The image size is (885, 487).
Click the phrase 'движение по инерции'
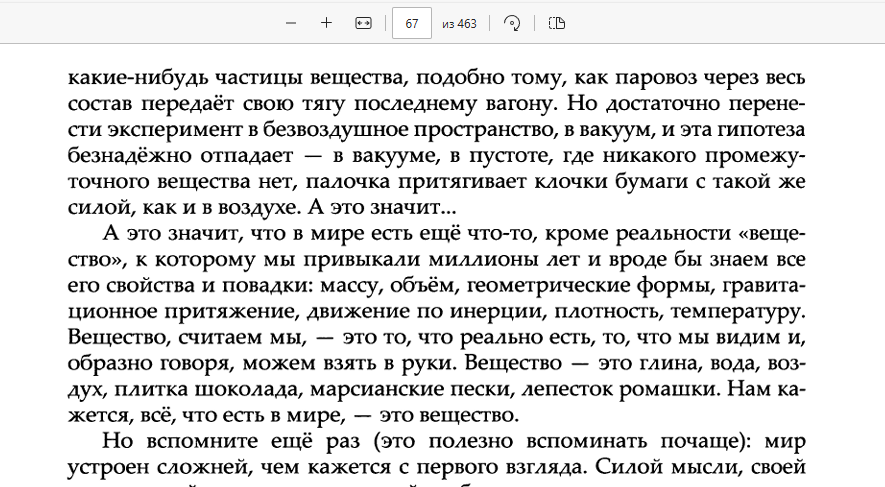coord(426,311)
